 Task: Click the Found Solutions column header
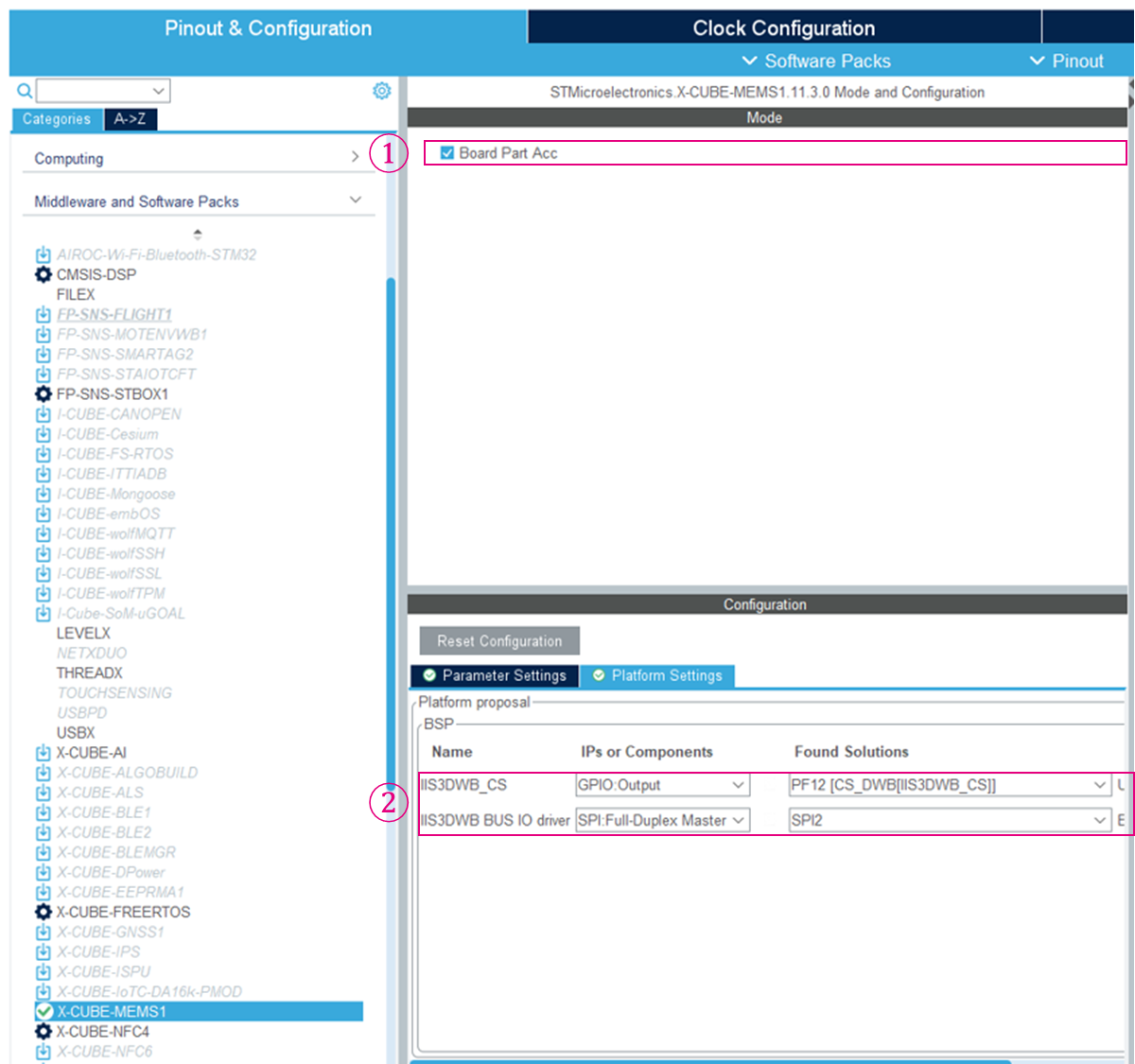[x=851, y=752]
